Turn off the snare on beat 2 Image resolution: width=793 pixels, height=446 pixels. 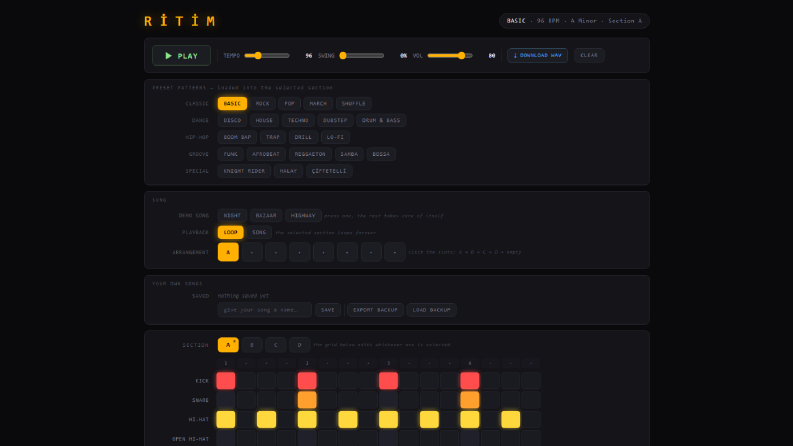click(307, 400)
